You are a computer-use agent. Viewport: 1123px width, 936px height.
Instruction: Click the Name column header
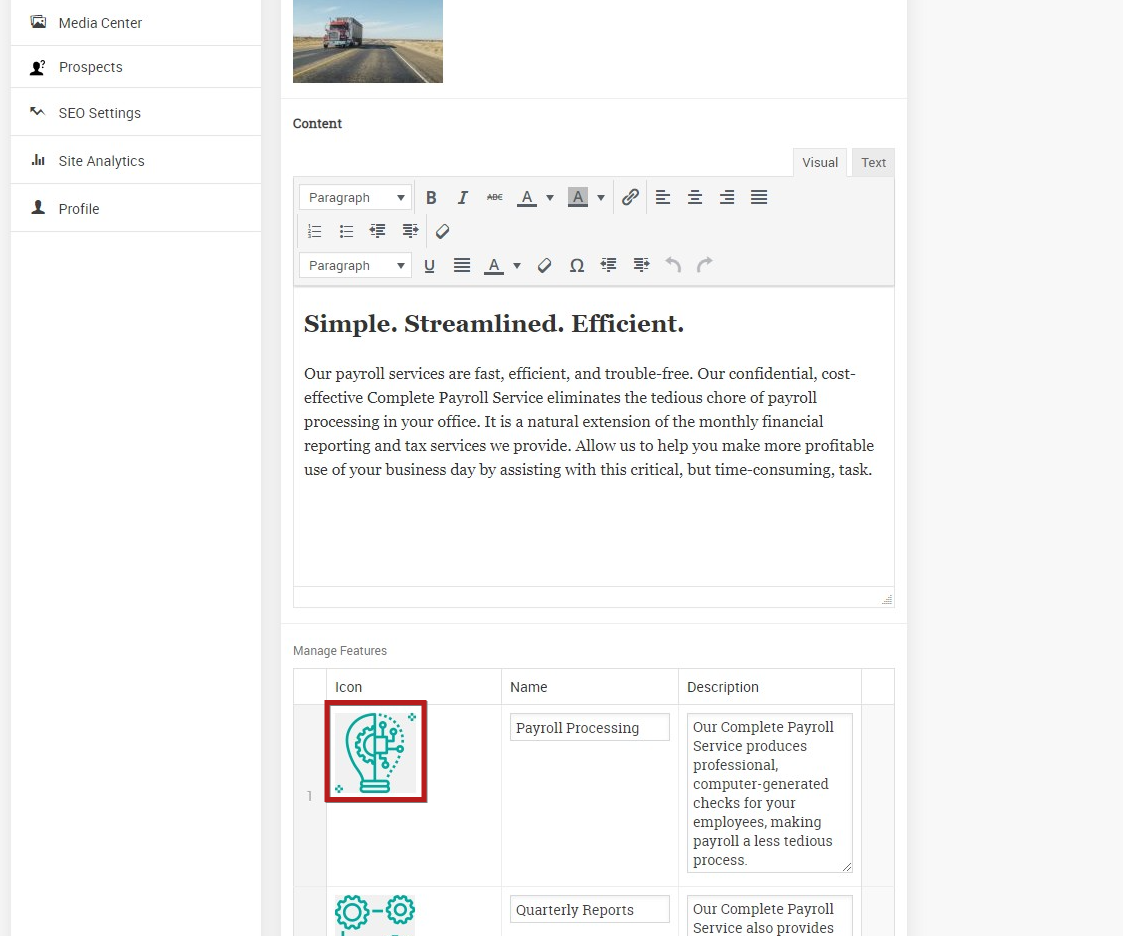click(529, 687)
